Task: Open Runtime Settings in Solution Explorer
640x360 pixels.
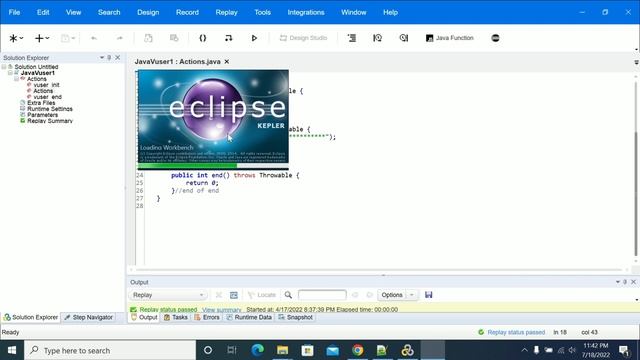Action: tap(50, 109)
